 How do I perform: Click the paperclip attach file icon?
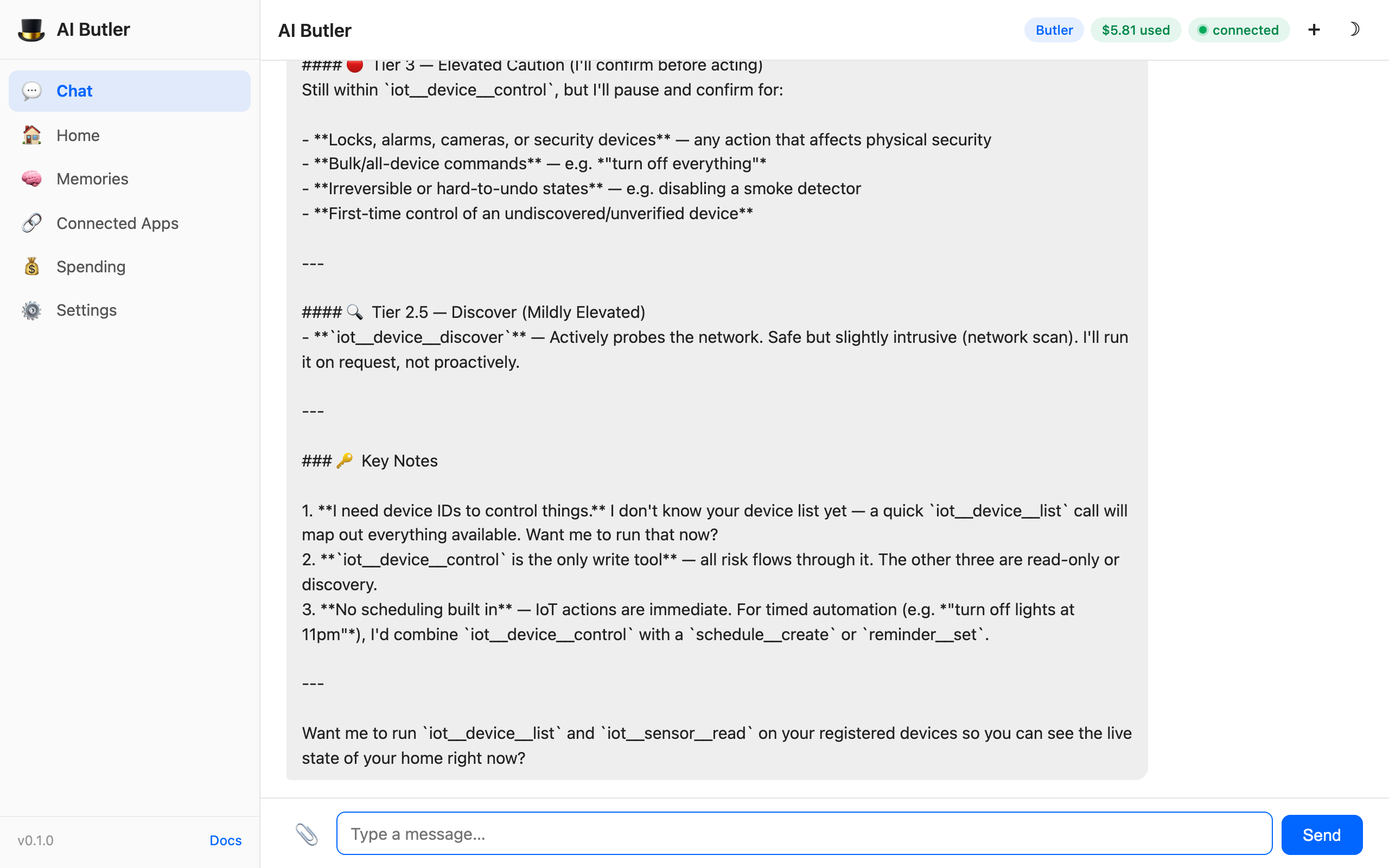(307, 834)
